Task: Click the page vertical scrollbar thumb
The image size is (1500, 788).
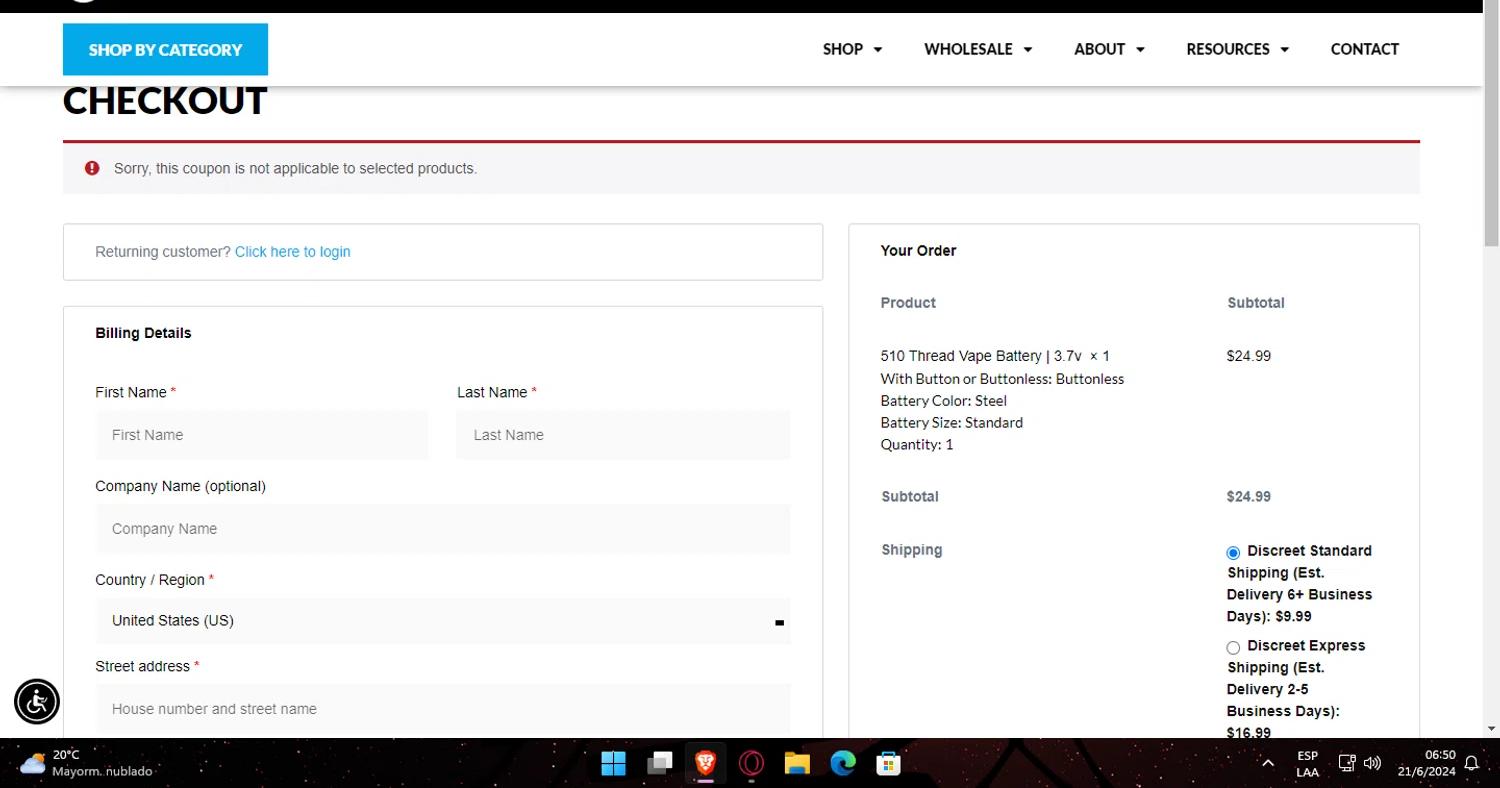Action: coord(1491,130)
